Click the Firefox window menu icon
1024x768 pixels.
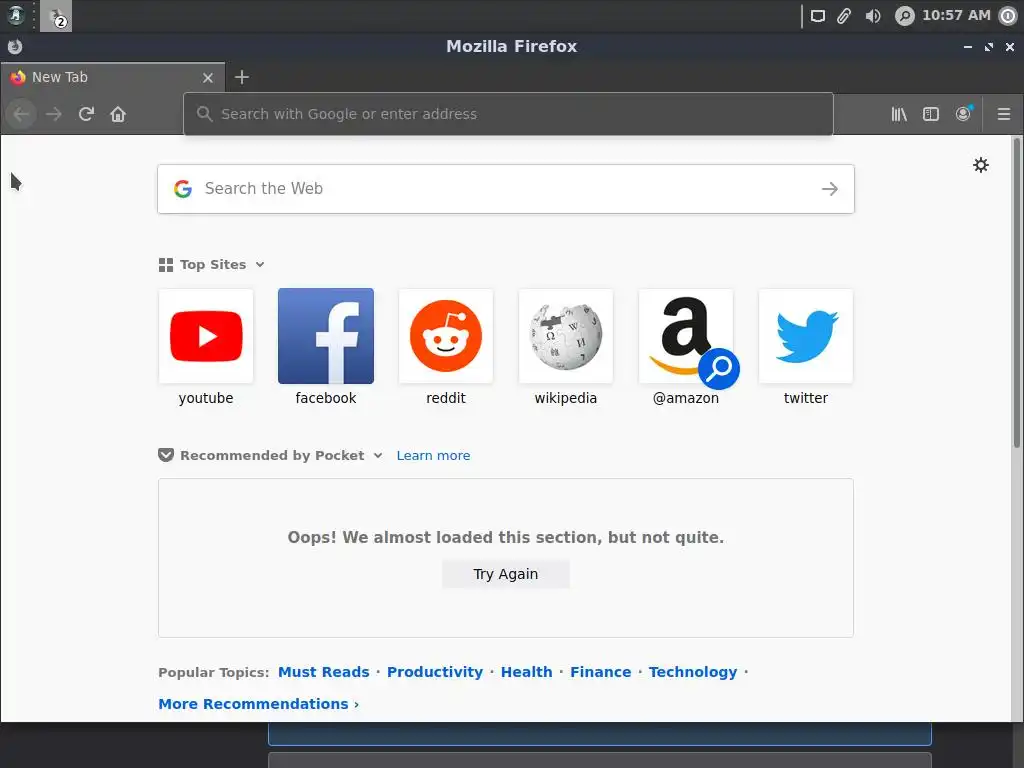(15, 46)
